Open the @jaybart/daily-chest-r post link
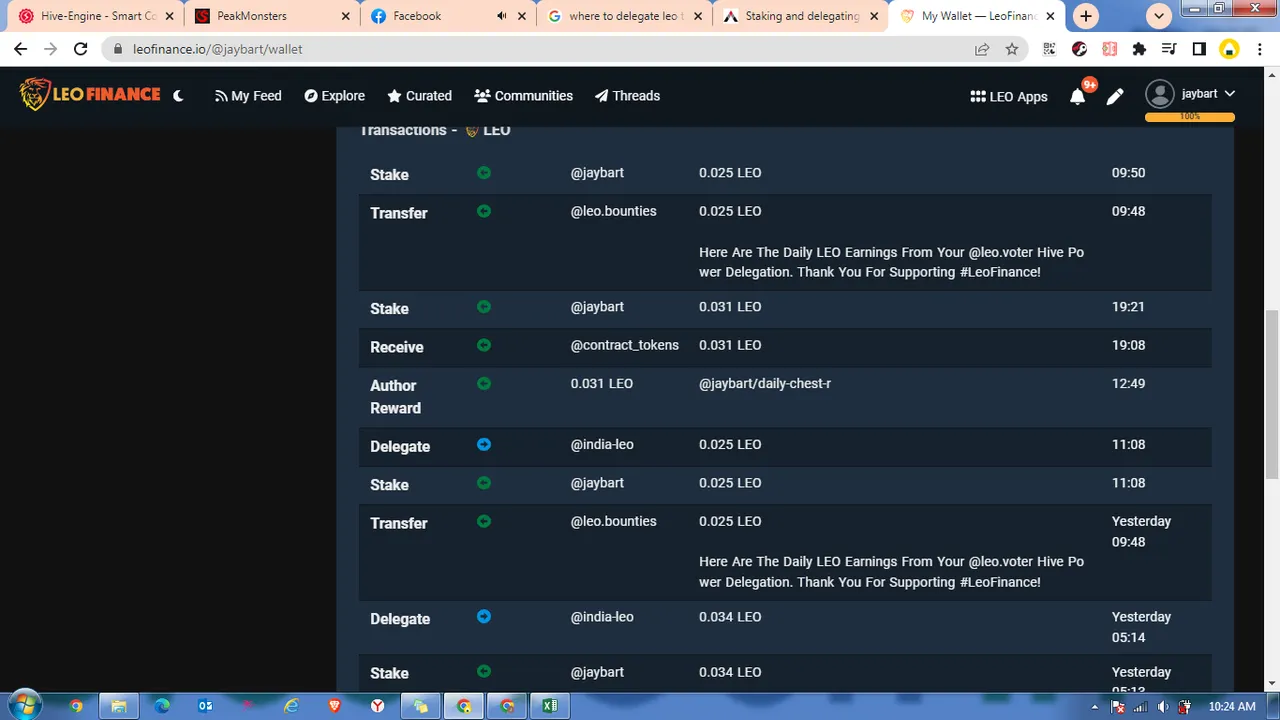Image resolution: width=1280 pixels, height=720 pixels. pos(765,383)
